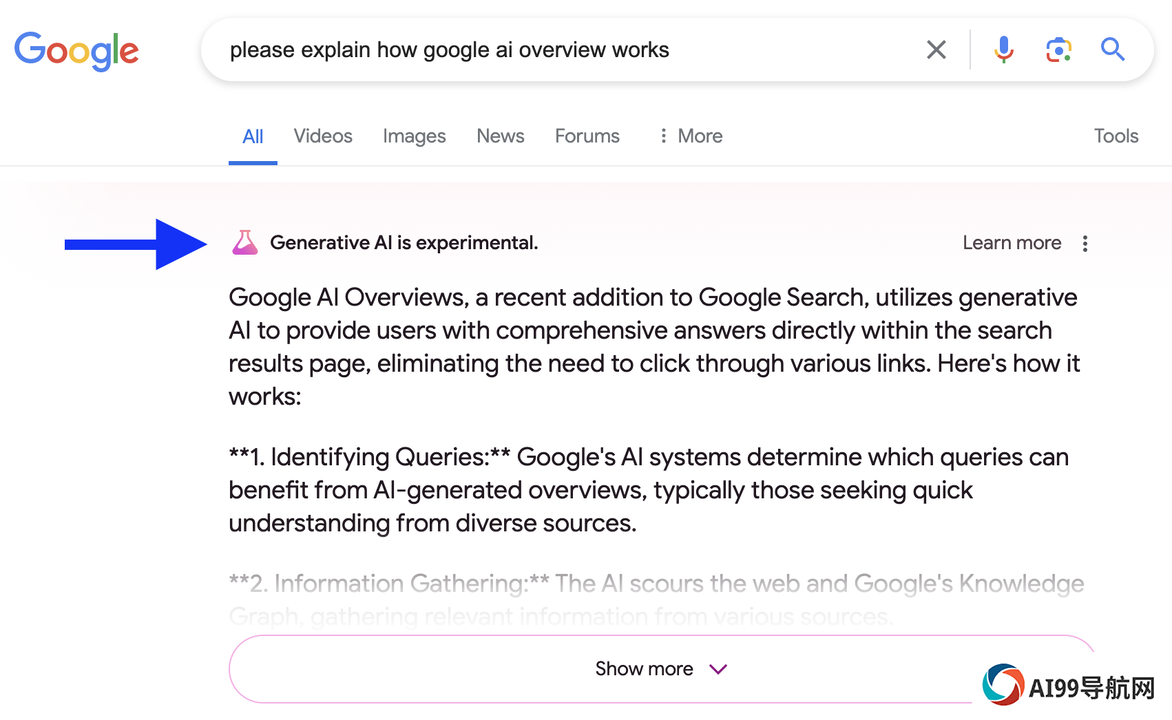Clear the search query with X icon
Image resolution: width=1172 pixels, height=720 pixels.
click(936, 50)
